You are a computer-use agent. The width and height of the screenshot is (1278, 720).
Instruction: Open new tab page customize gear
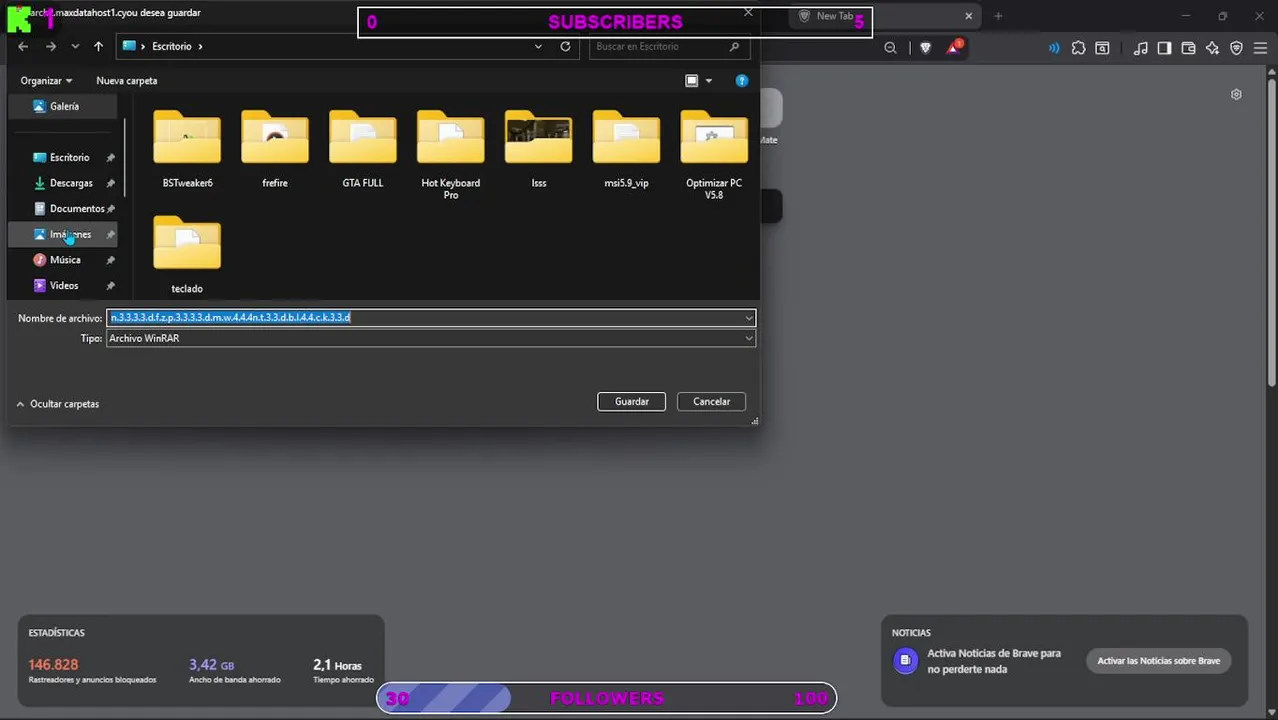(x=1236, y=94)
